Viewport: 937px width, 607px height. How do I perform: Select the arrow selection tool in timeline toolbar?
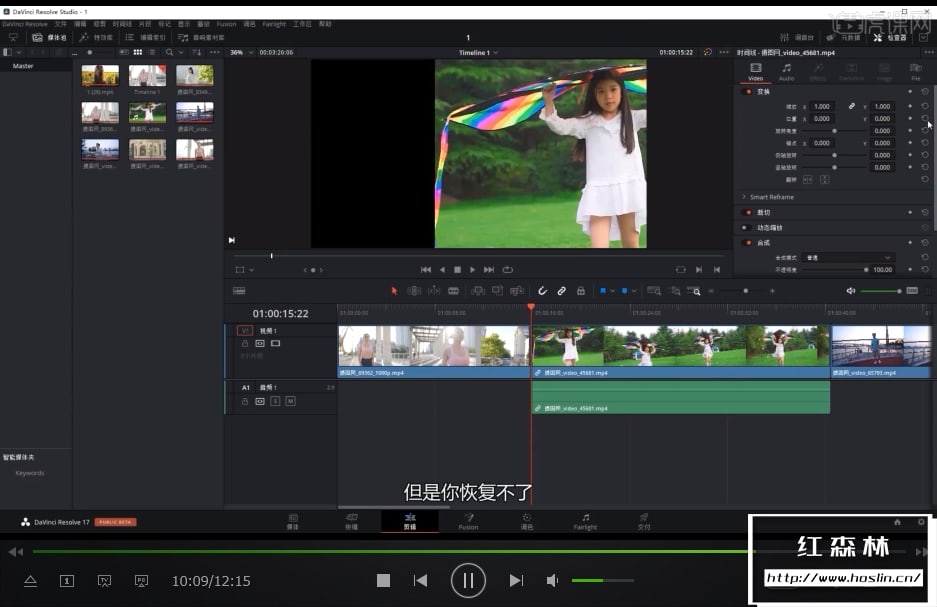pos(394,291)
